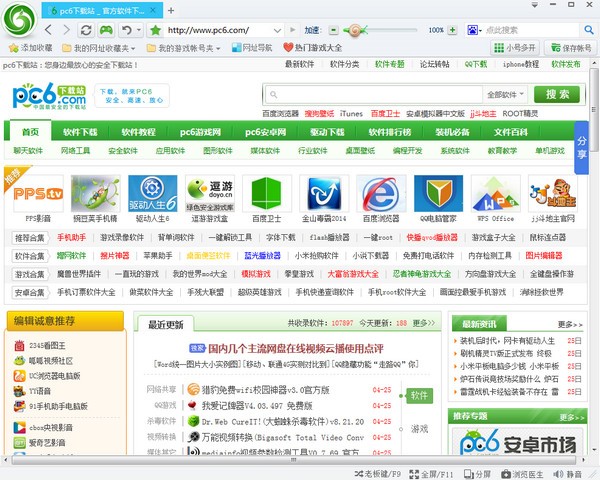
Task: Open 热门游戏大全 heart bookmark
Action: [x=313, y=48]
